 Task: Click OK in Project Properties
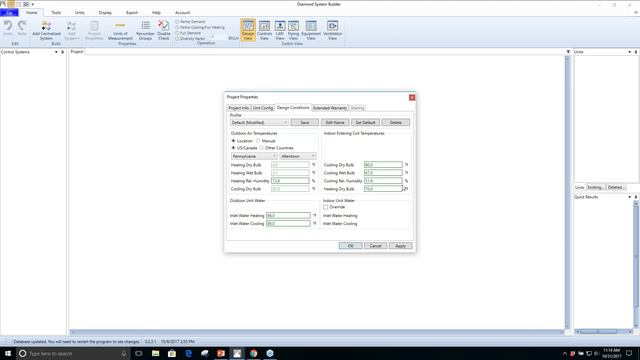coord(350,246)
